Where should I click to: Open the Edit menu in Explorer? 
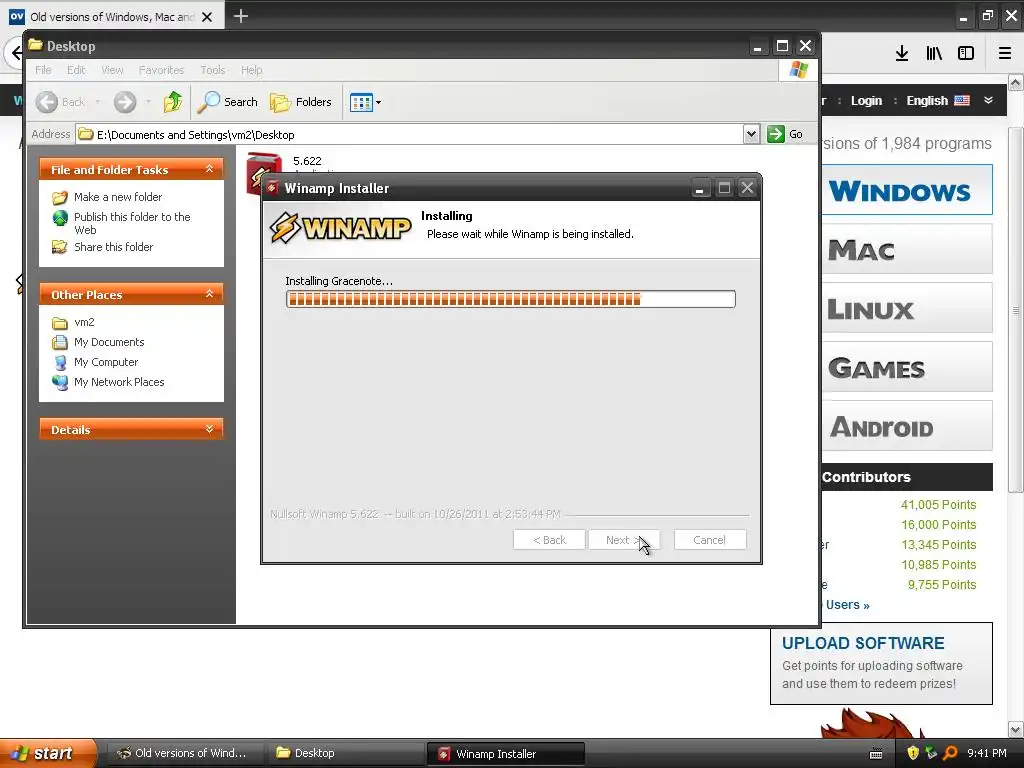[x=76, y=70]
